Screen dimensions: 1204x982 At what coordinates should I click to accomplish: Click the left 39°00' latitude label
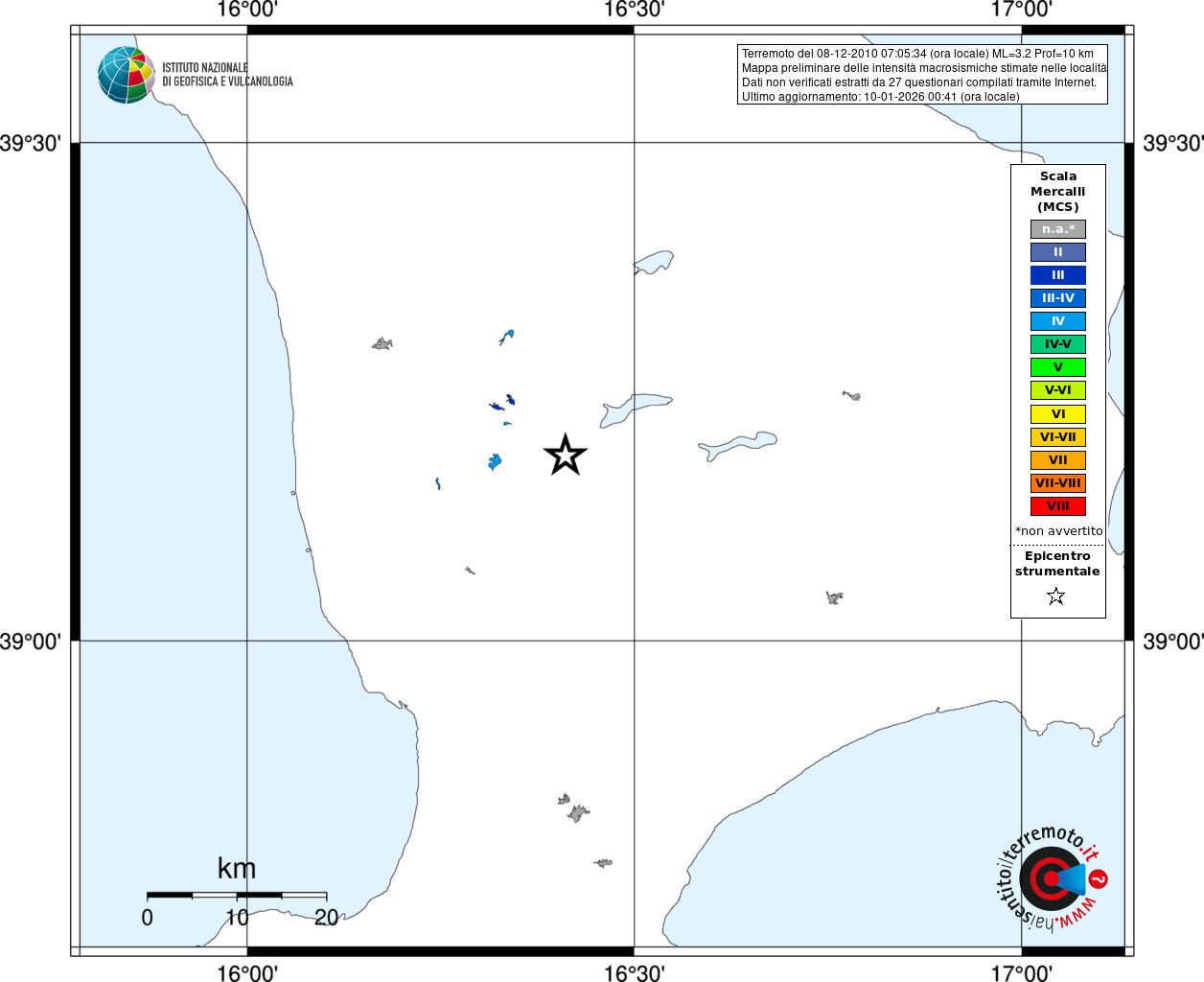pos(31,642)
